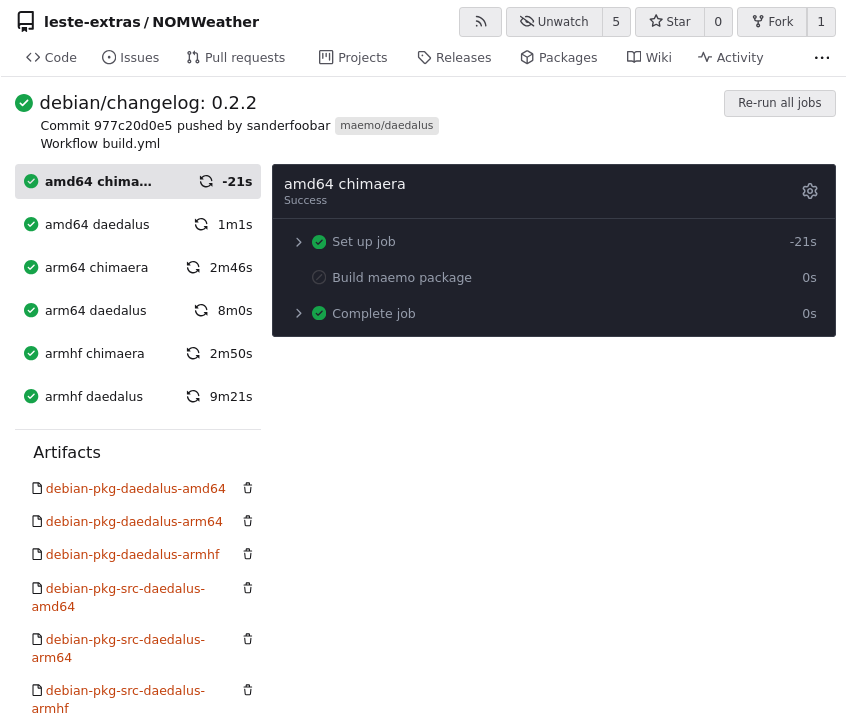Switch to the Issues tab
Viewport: 846px width, 719px height.
[130, 58]
